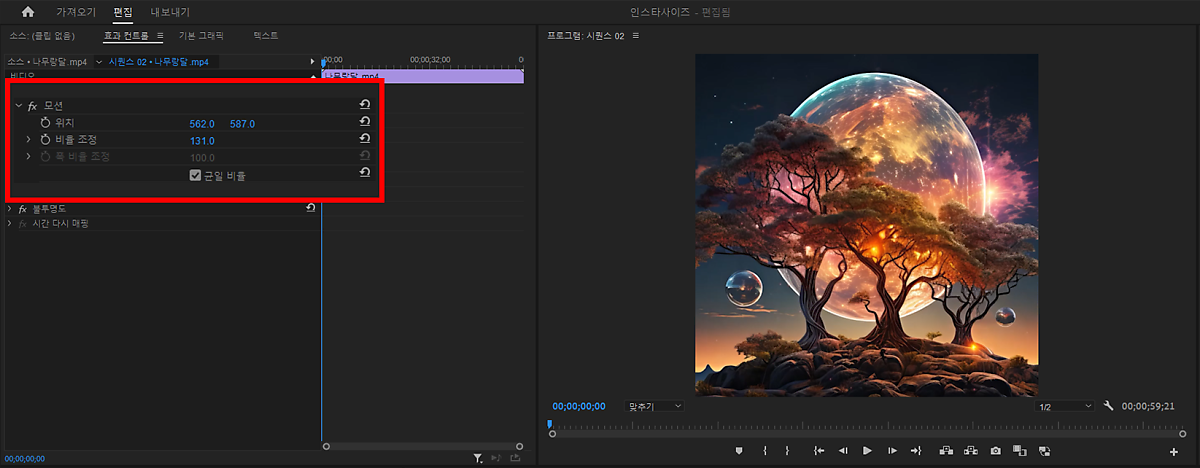Viewport: 1200px width, 468px height.
Task: Click the Add Marker icon
Action: click(739, 451)
